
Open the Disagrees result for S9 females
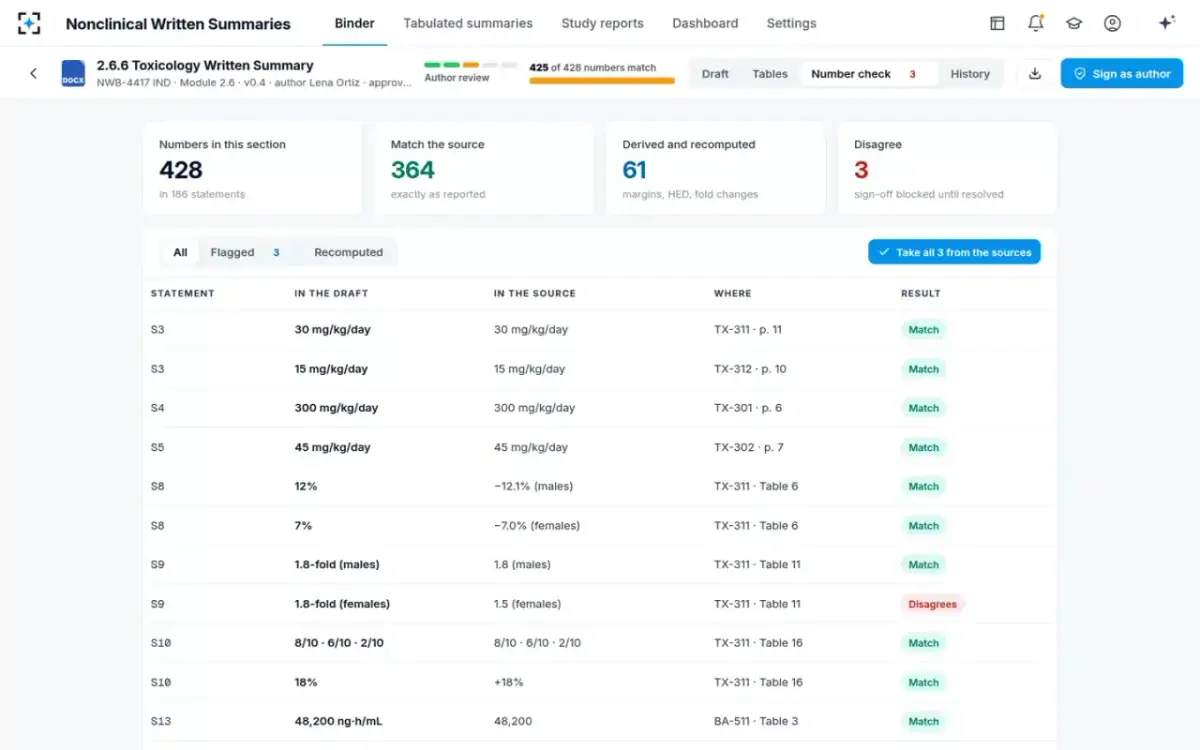[x=932, y=604]
